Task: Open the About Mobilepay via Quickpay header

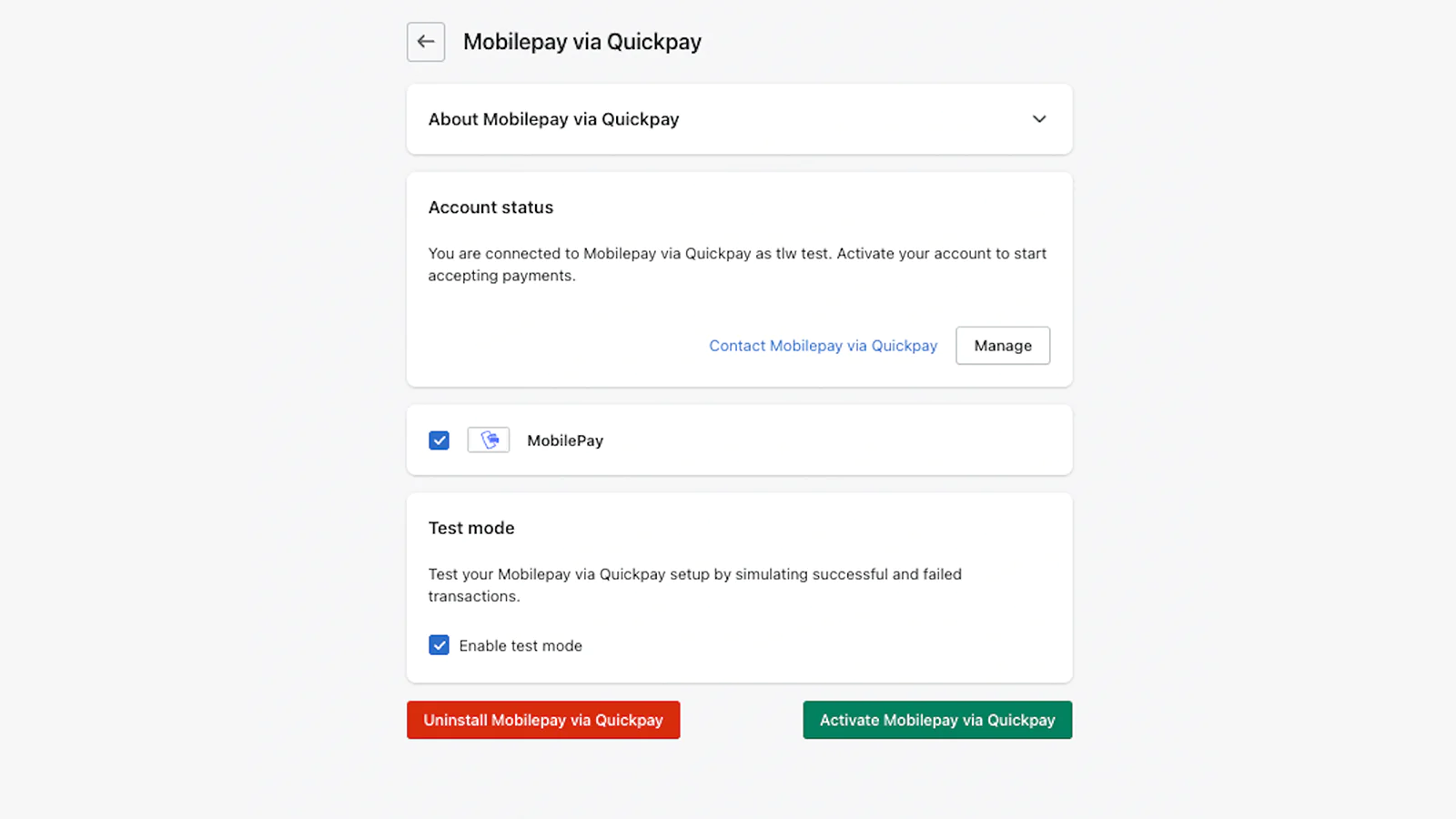Action: [553, 119]
